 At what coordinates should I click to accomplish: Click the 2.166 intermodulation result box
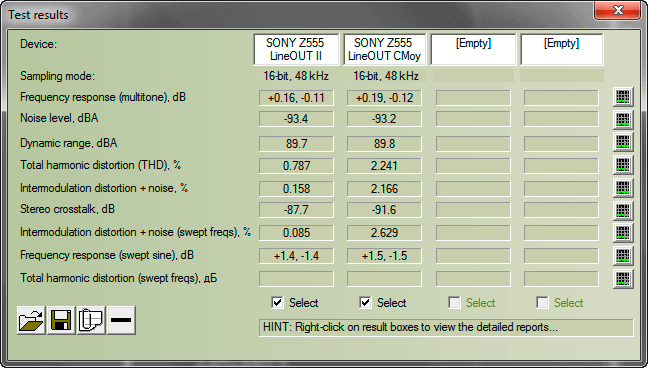coord(384,189)
